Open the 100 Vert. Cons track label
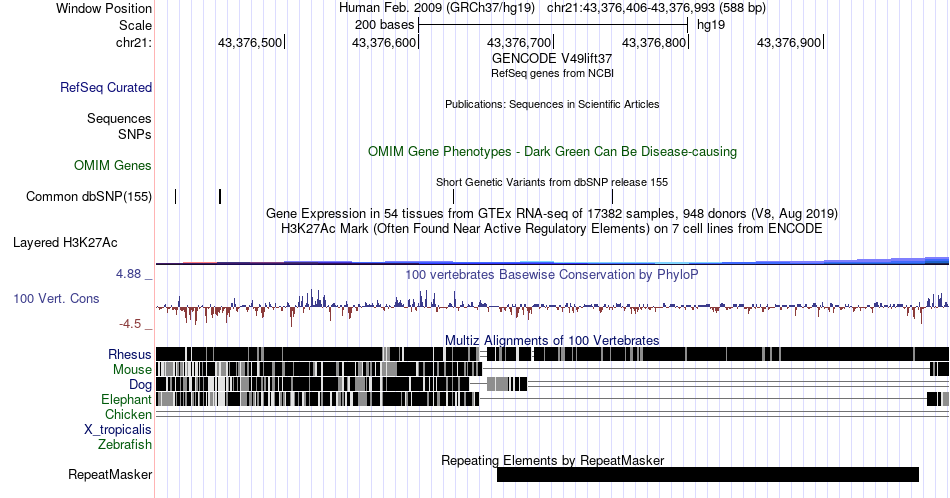950x498 pixels. point(56,298)
